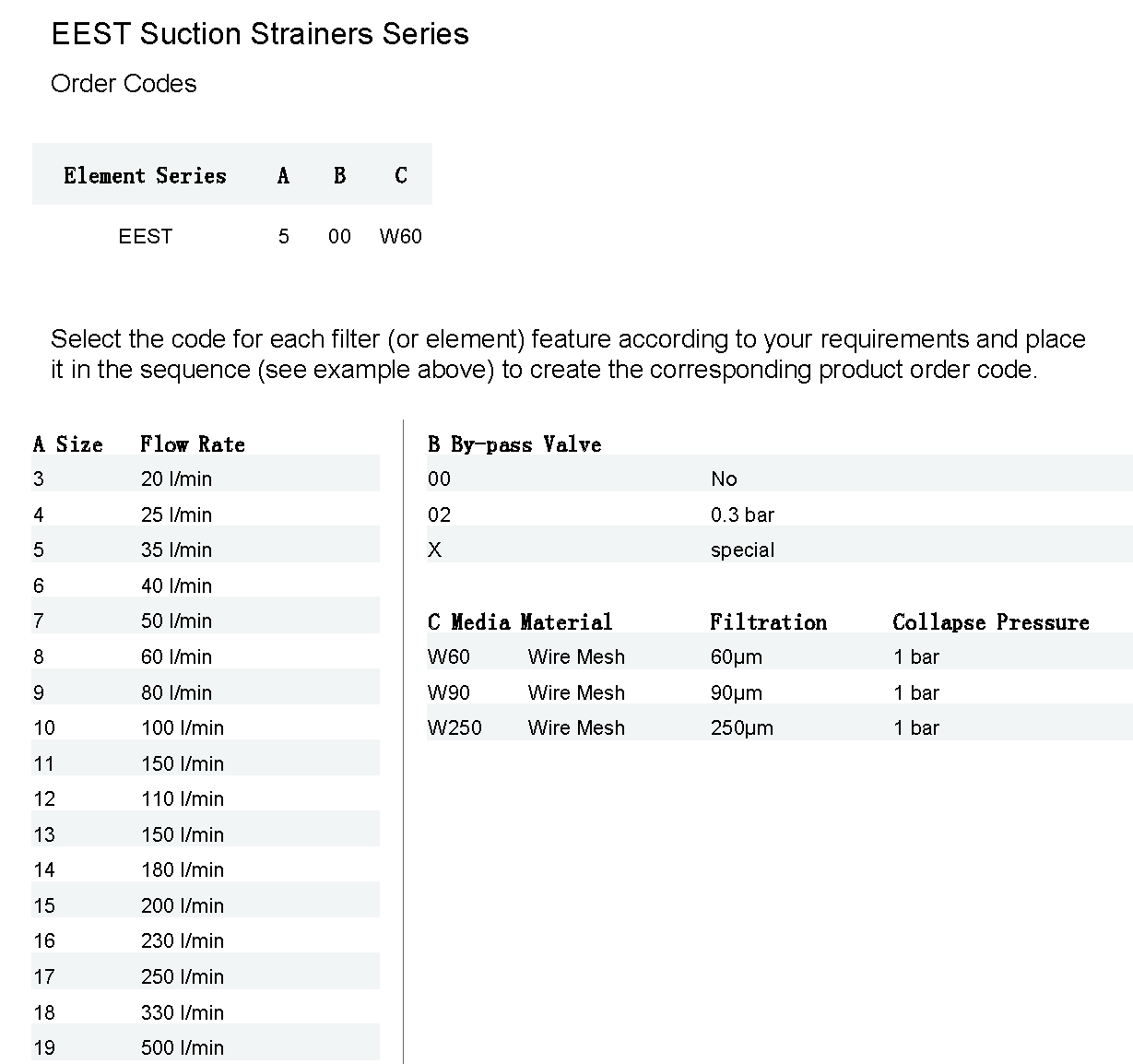Select the 'W60' value in the example row

[400, 236]
